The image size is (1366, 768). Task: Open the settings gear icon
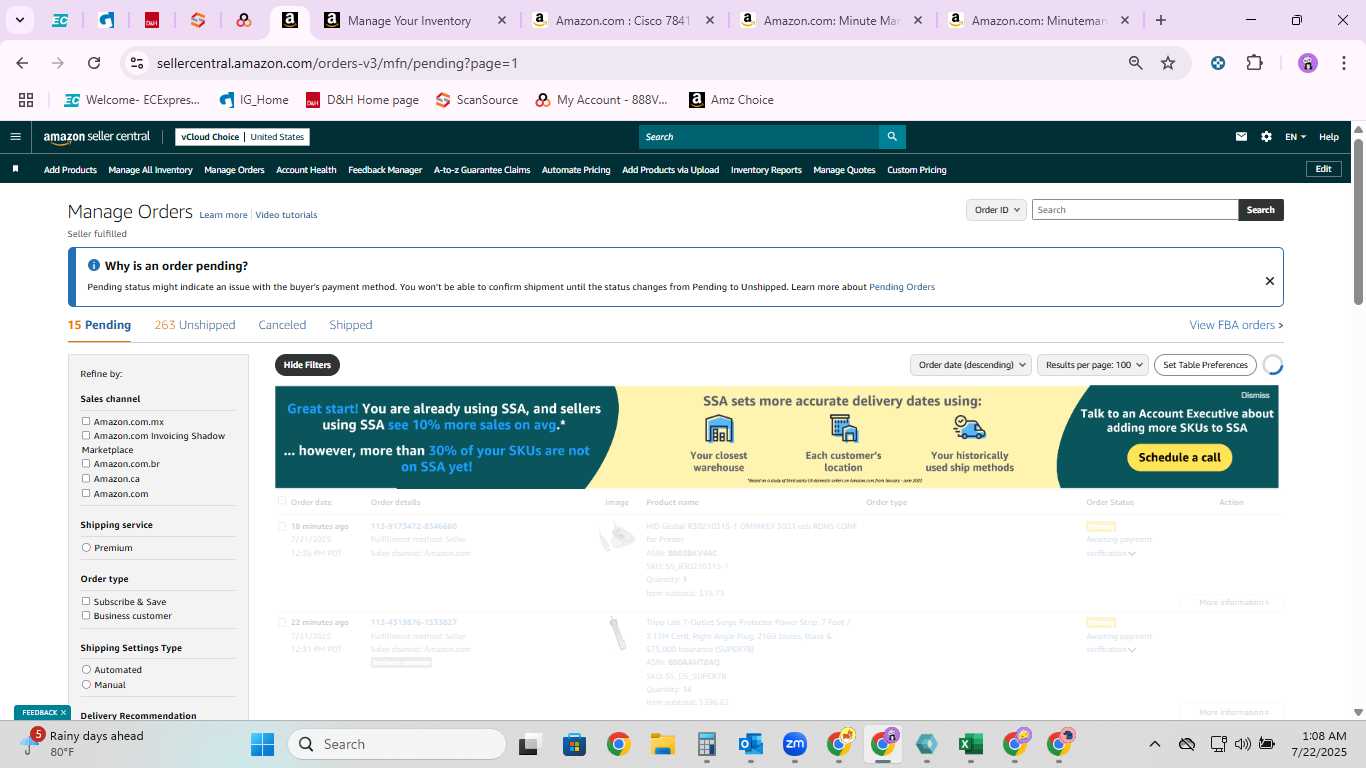click(1266, 137)
